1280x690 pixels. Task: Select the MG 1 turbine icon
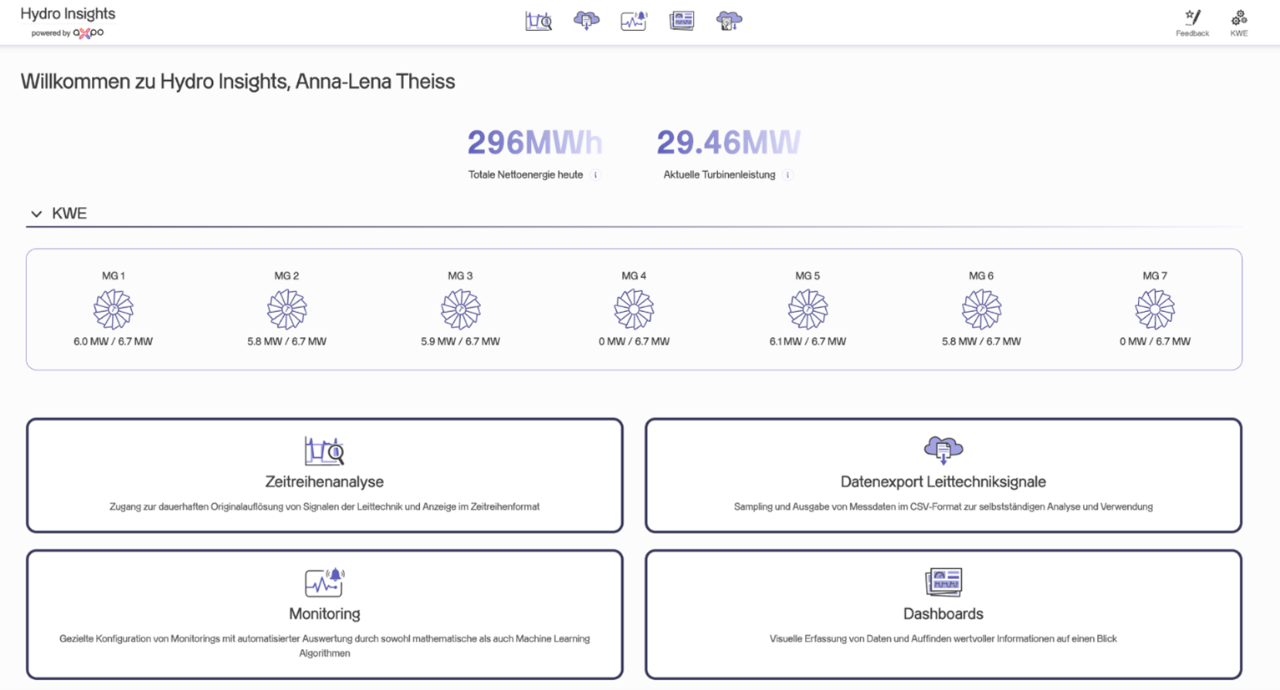[x=113, y=308]
